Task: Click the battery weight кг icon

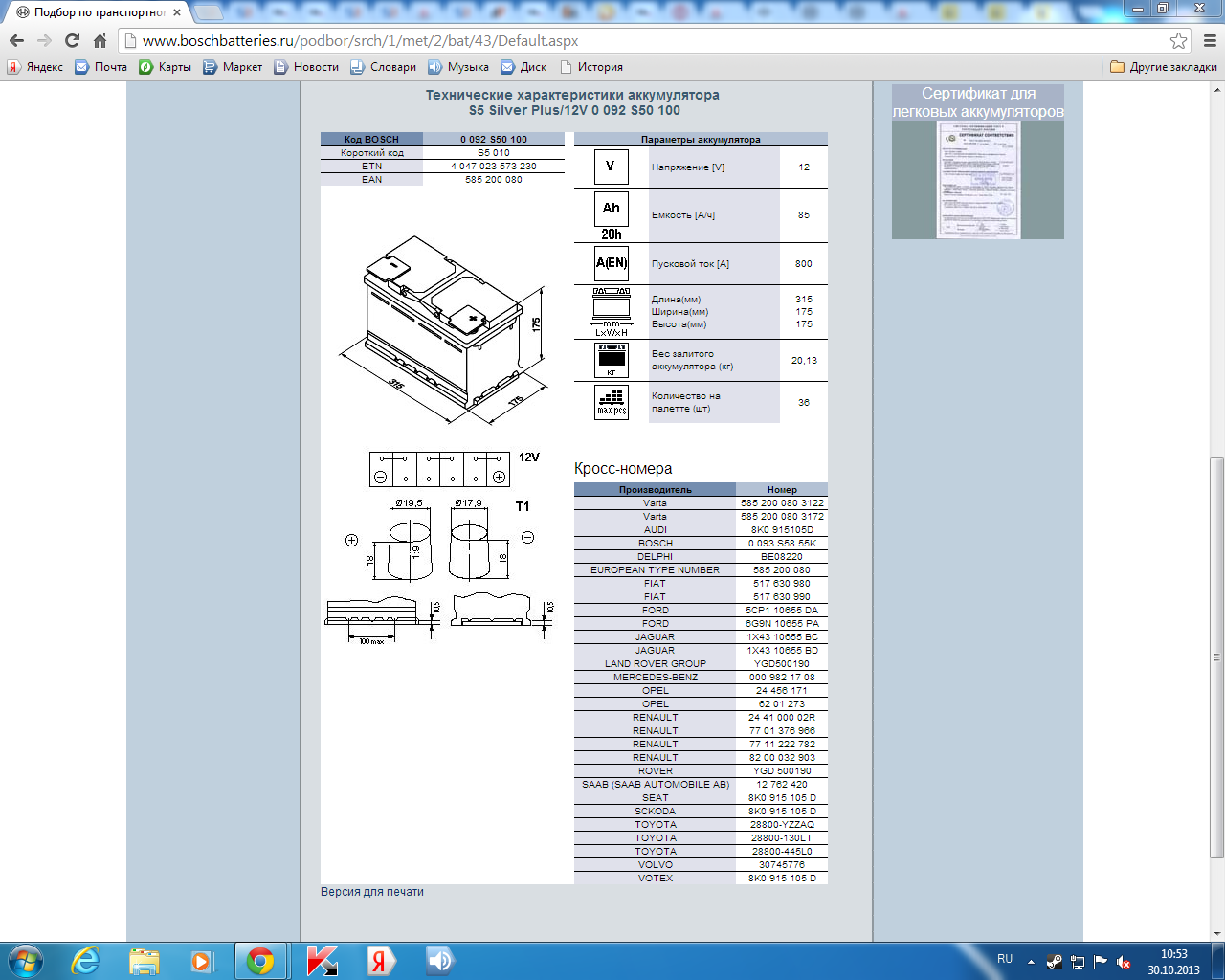Action: coord(612,360)
